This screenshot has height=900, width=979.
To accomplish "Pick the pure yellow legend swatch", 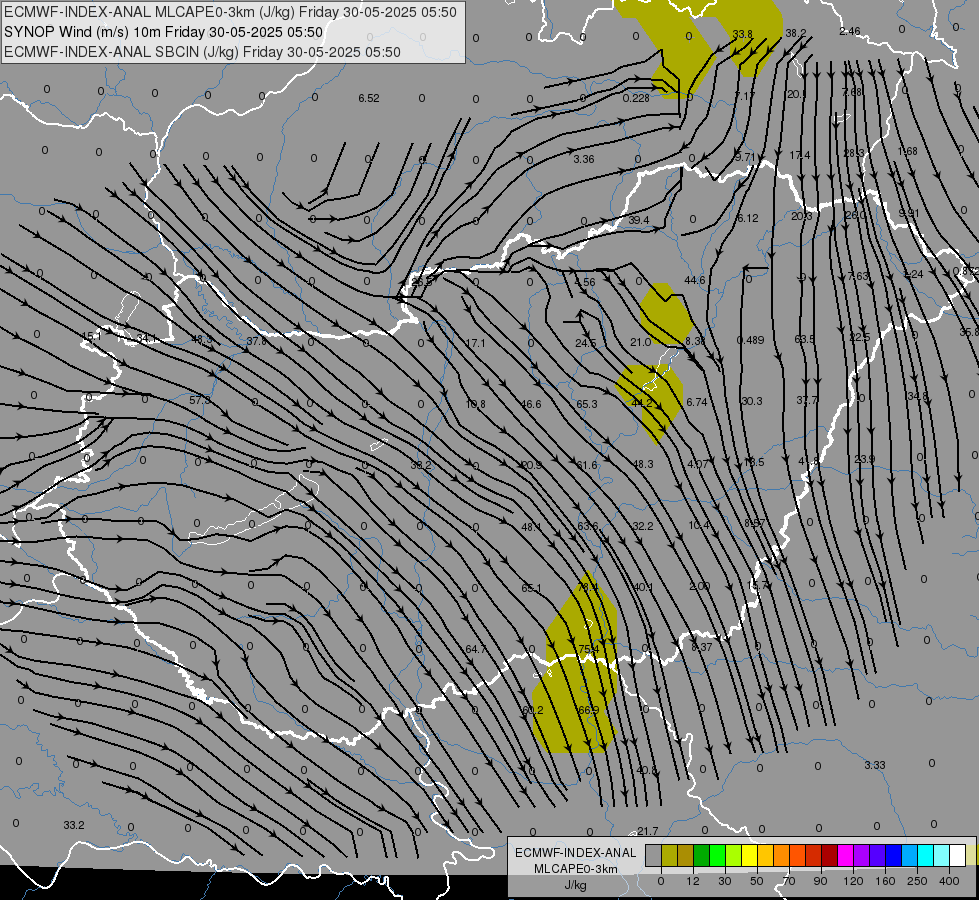I will [749, 855].
